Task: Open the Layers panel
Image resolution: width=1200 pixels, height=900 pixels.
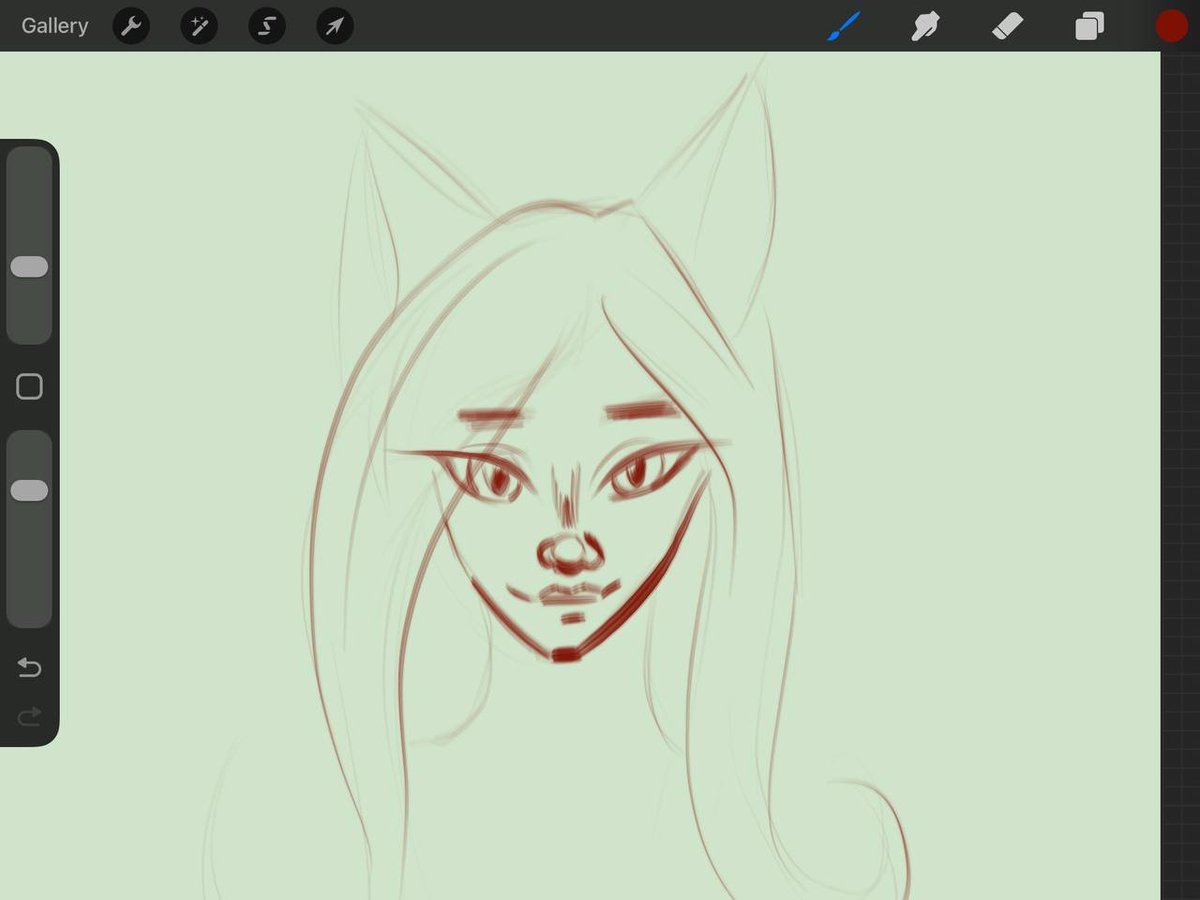Action: (1089, 26)
